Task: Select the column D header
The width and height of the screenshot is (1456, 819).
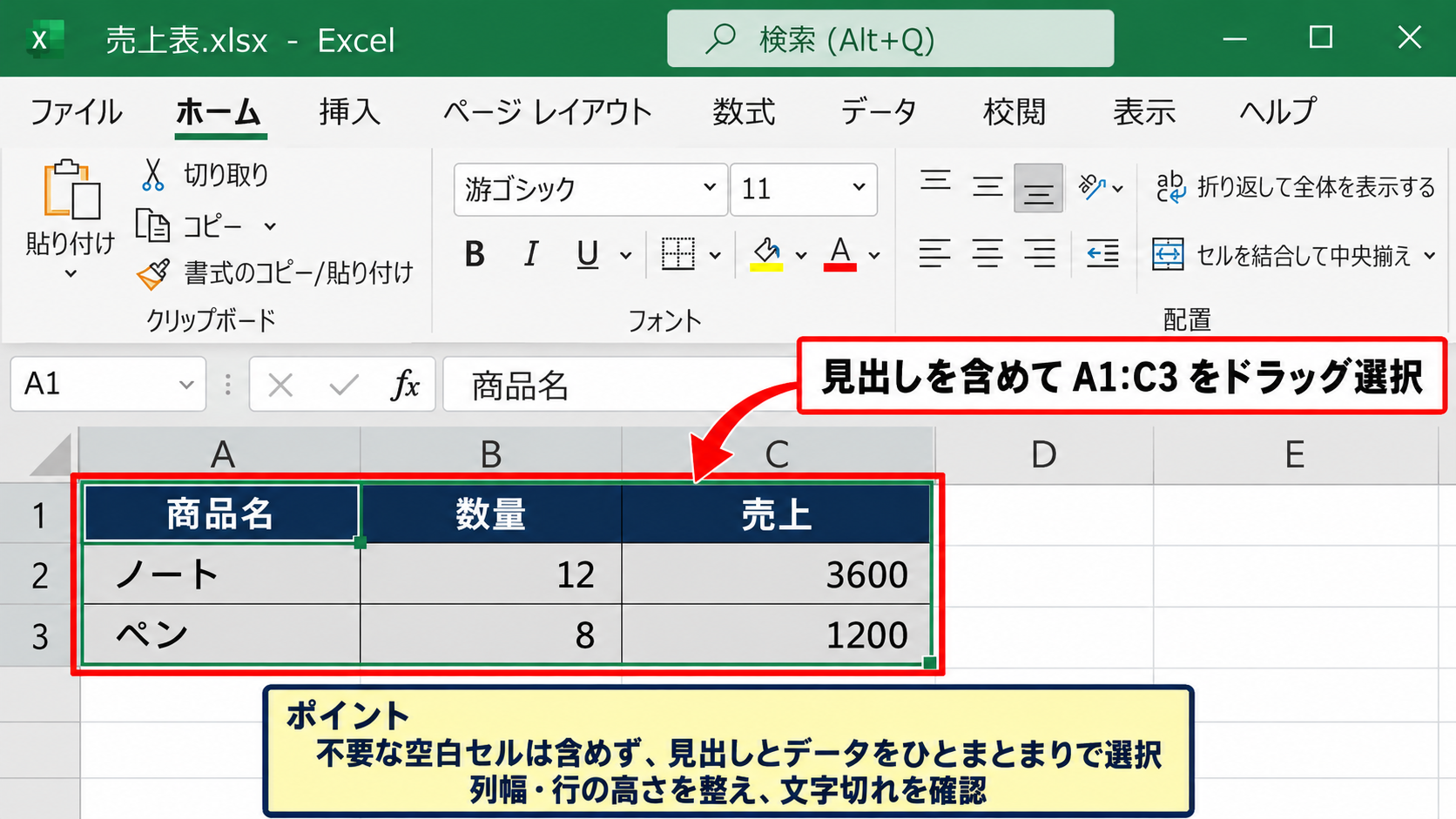Action: coord(1043,454)
